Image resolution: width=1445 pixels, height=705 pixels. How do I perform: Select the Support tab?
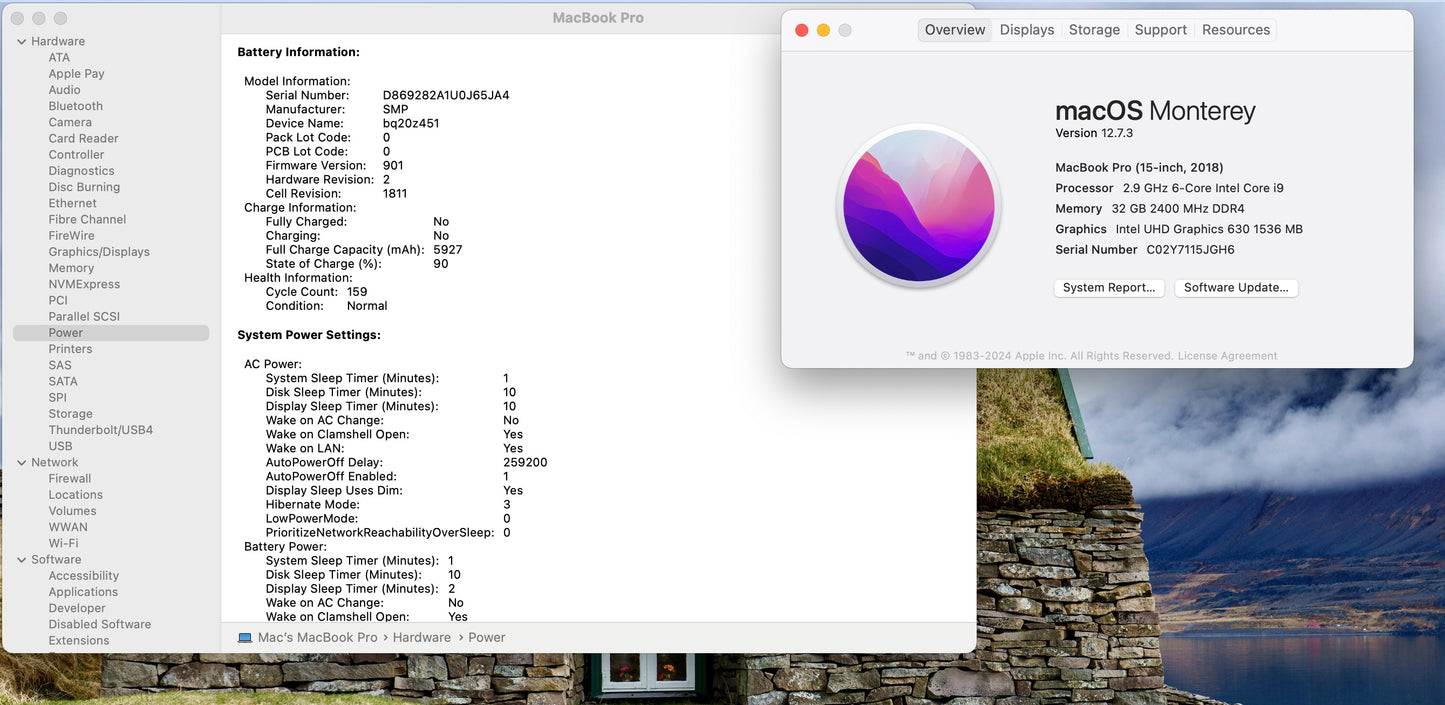(x=1160, y=30)
